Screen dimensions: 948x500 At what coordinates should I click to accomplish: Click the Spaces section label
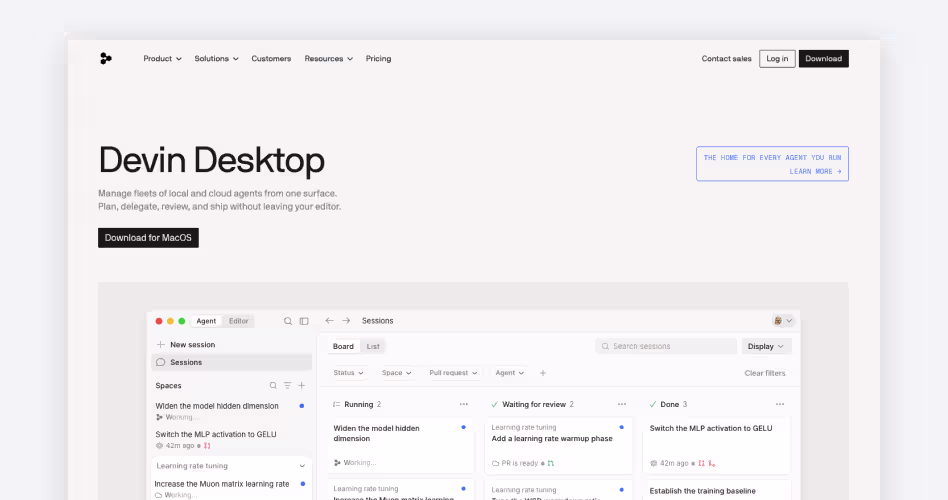(168, 386)
